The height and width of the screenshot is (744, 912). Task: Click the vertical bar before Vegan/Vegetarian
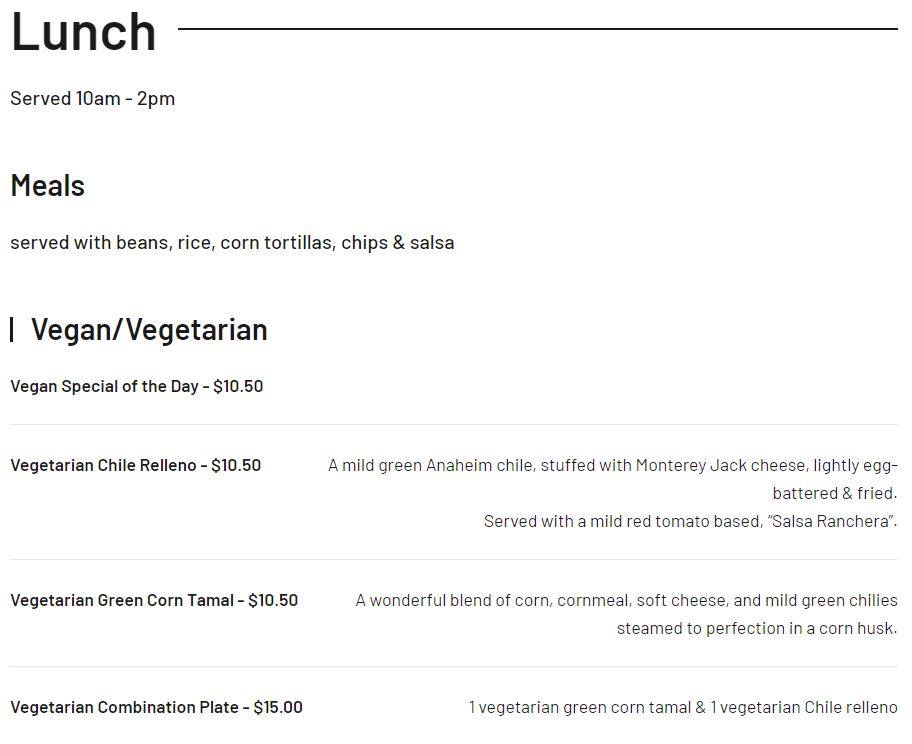(12, 330)
